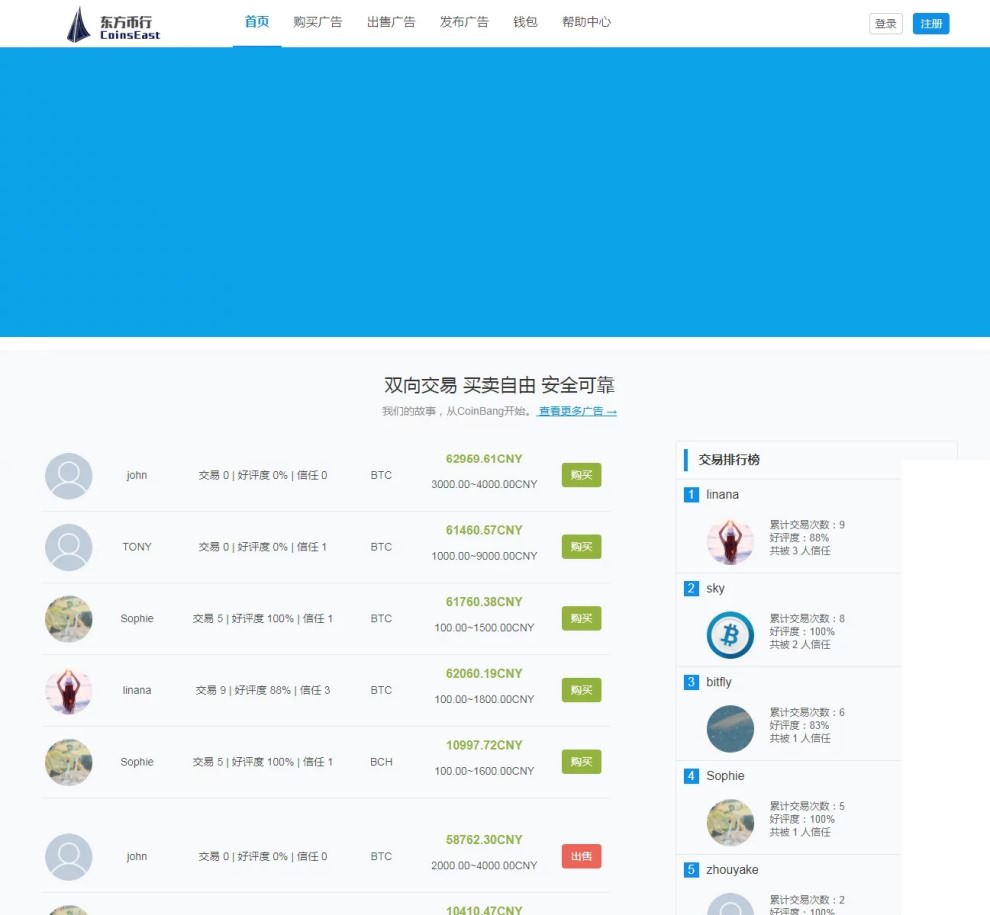Follow the 查看更多广告 link
Viewport: 990px width, 915px height.
click(577, 411)
